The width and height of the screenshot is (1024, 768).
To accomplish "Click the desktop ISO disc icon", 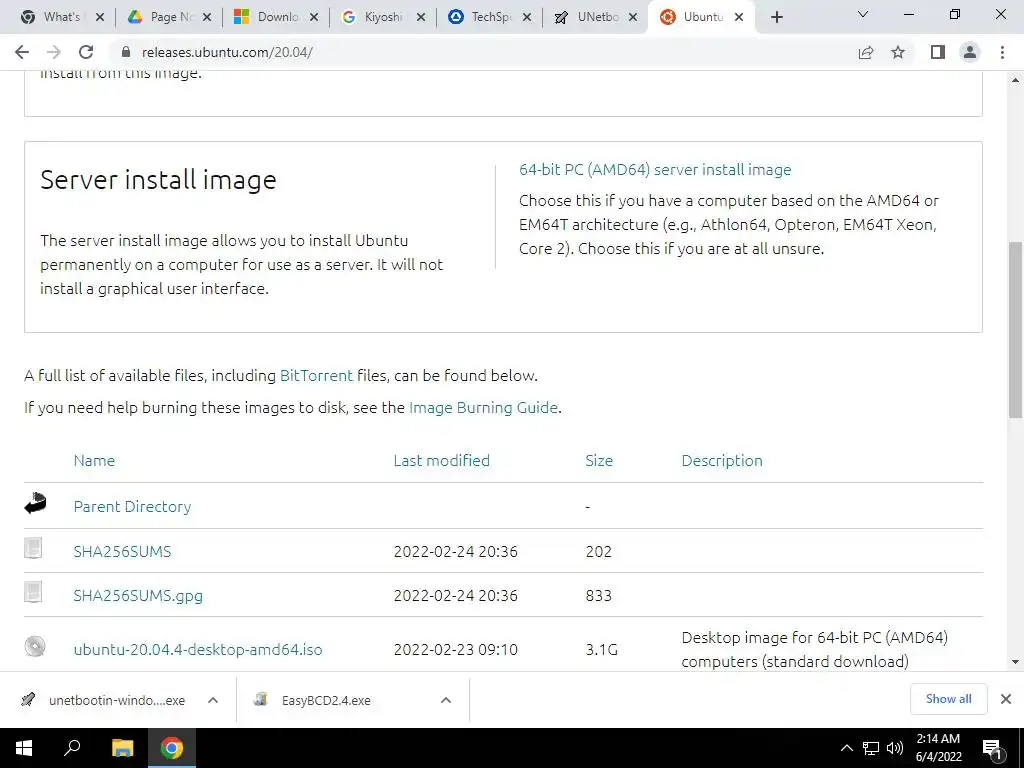I will [35, 647].
